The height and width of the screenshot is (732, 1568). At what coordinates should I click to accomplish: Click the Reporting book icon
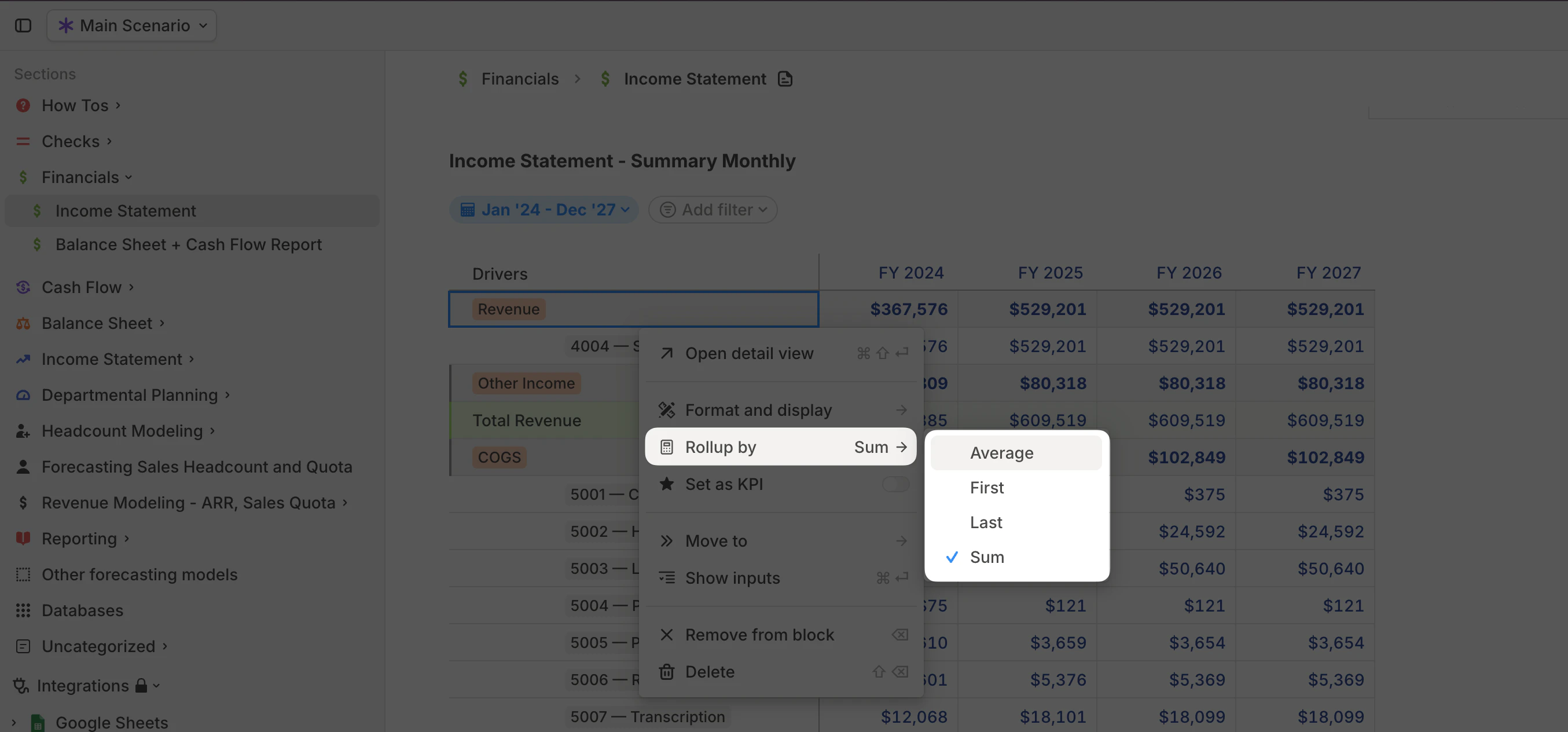coord(23,538)
